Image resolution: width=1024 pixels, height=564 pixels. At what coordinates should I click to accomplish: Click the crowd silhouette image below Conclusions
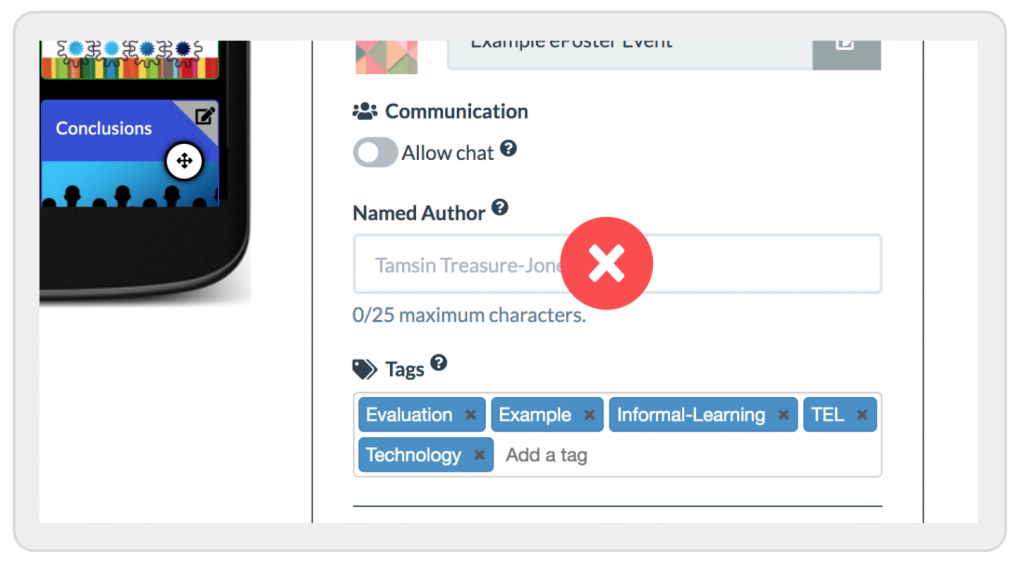tap(129, 184)
